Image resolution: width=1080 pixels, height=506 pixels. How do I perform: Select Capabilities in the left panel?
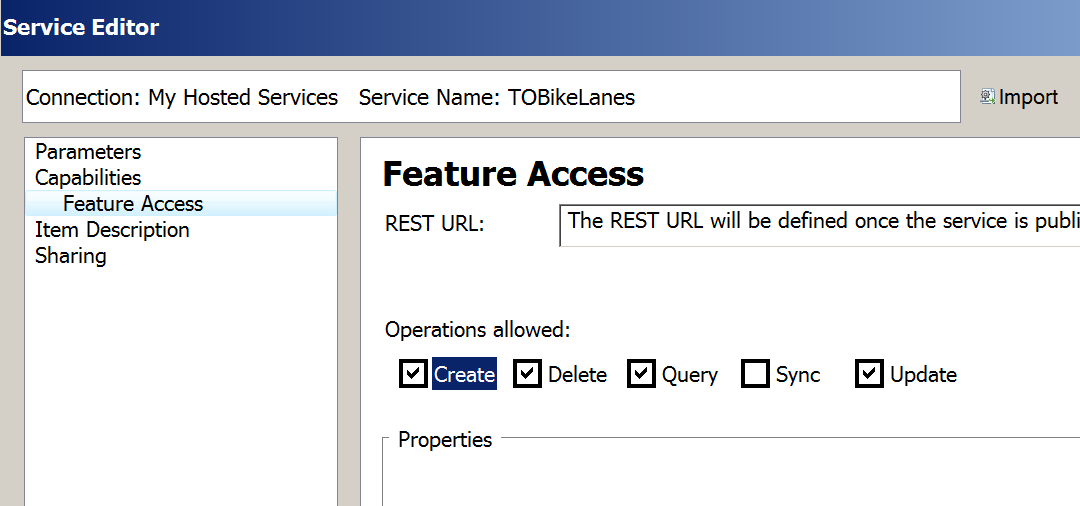pos(88,178)
